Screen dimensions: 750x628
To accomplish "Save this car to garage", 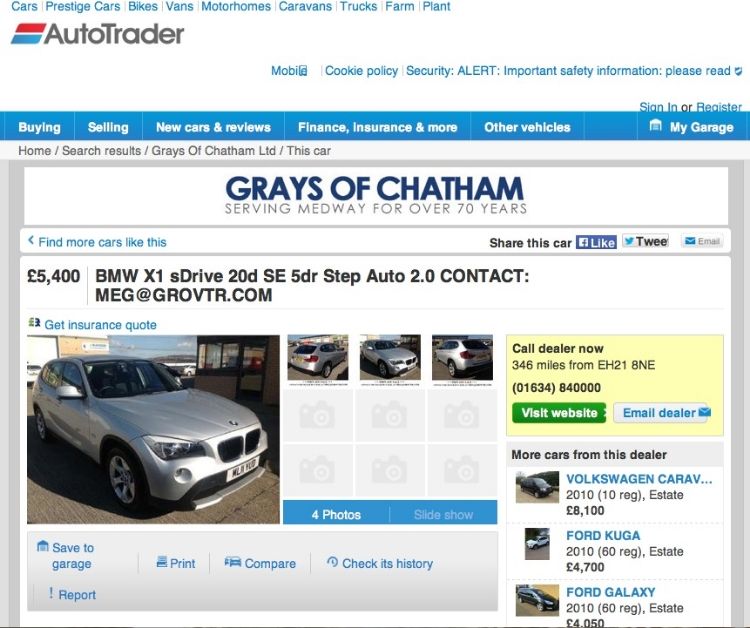I will 66,555.
